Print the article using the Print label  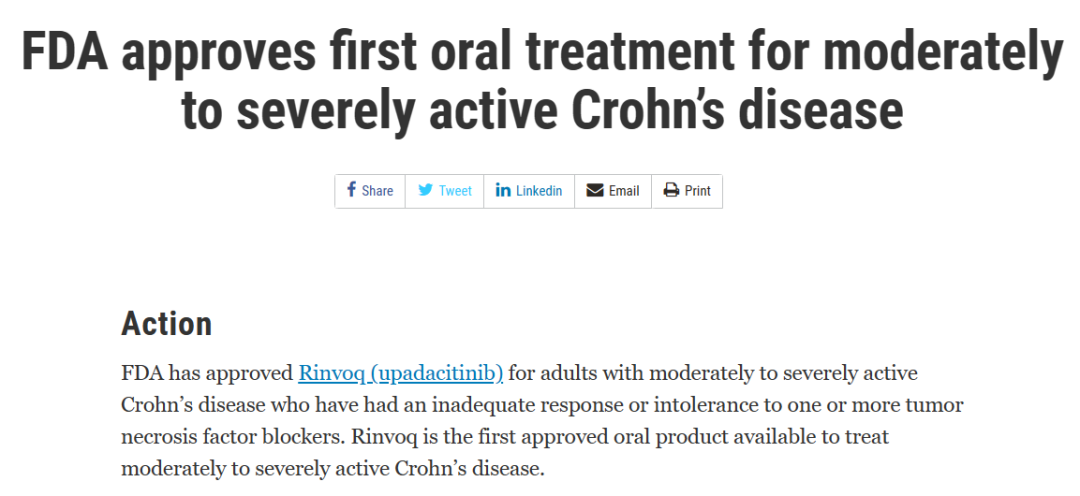click(x=698, y=191)
